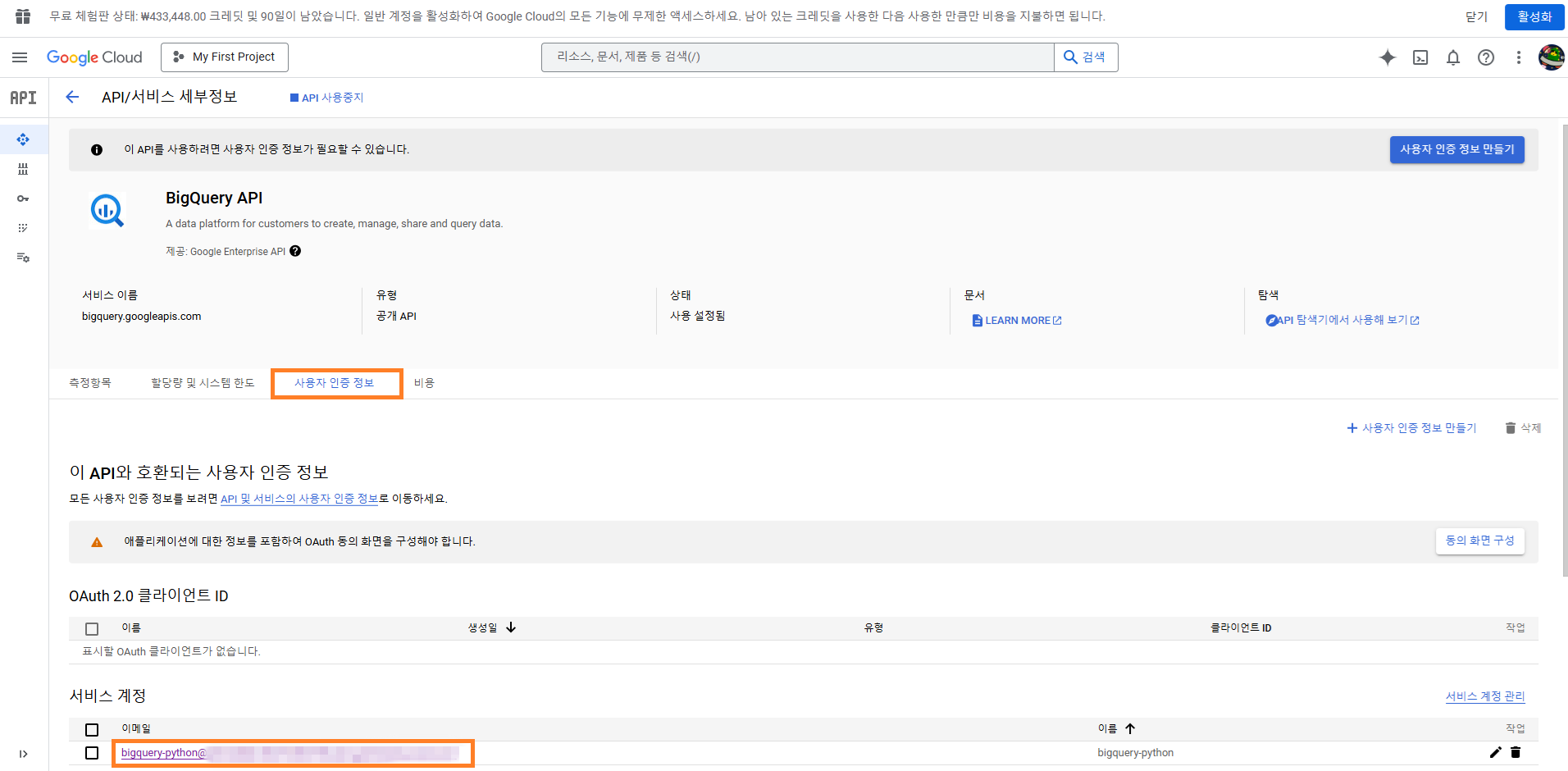Open Page usage agreements sidebar icon
Viewport: 1568px width, 771px height.
click(x=23, y=258)
